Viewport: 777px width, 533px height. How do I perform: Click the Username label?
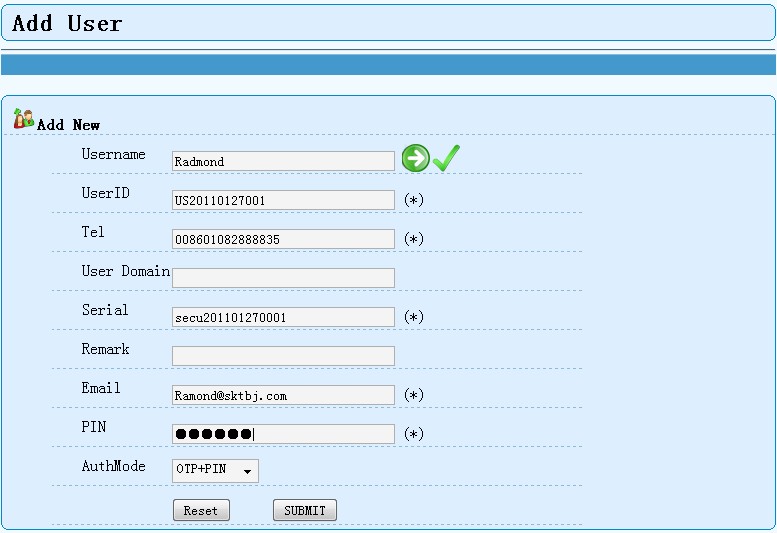113,154
